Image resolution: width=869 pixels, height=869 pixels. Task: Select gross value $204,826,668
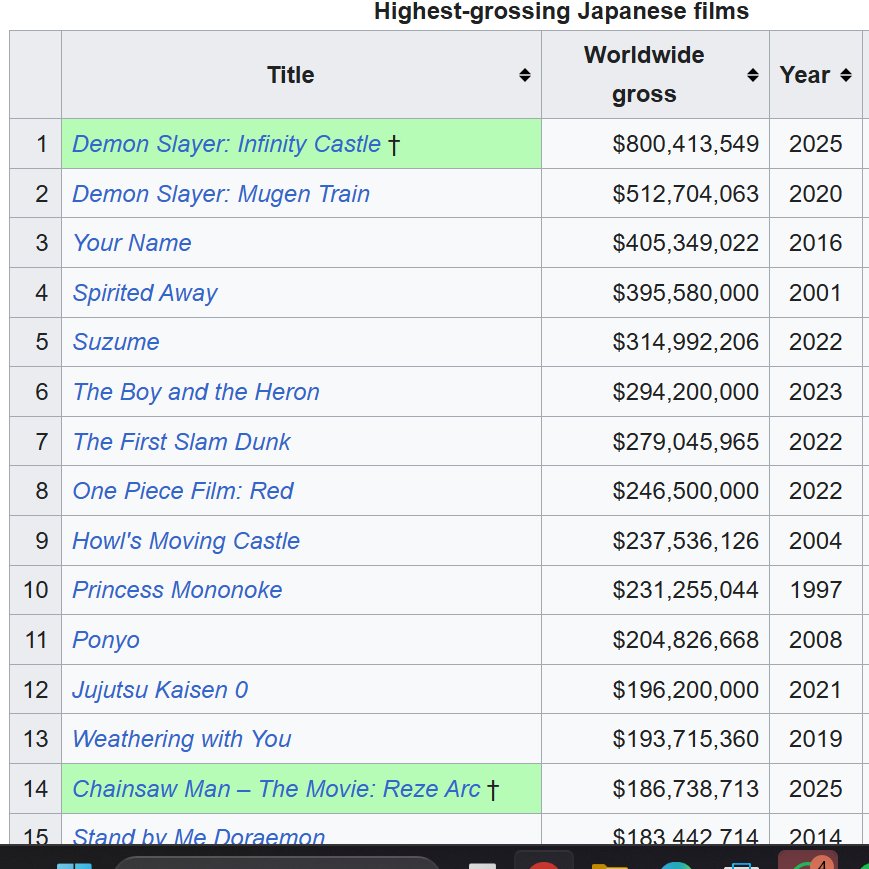click(x=686, y=640)
